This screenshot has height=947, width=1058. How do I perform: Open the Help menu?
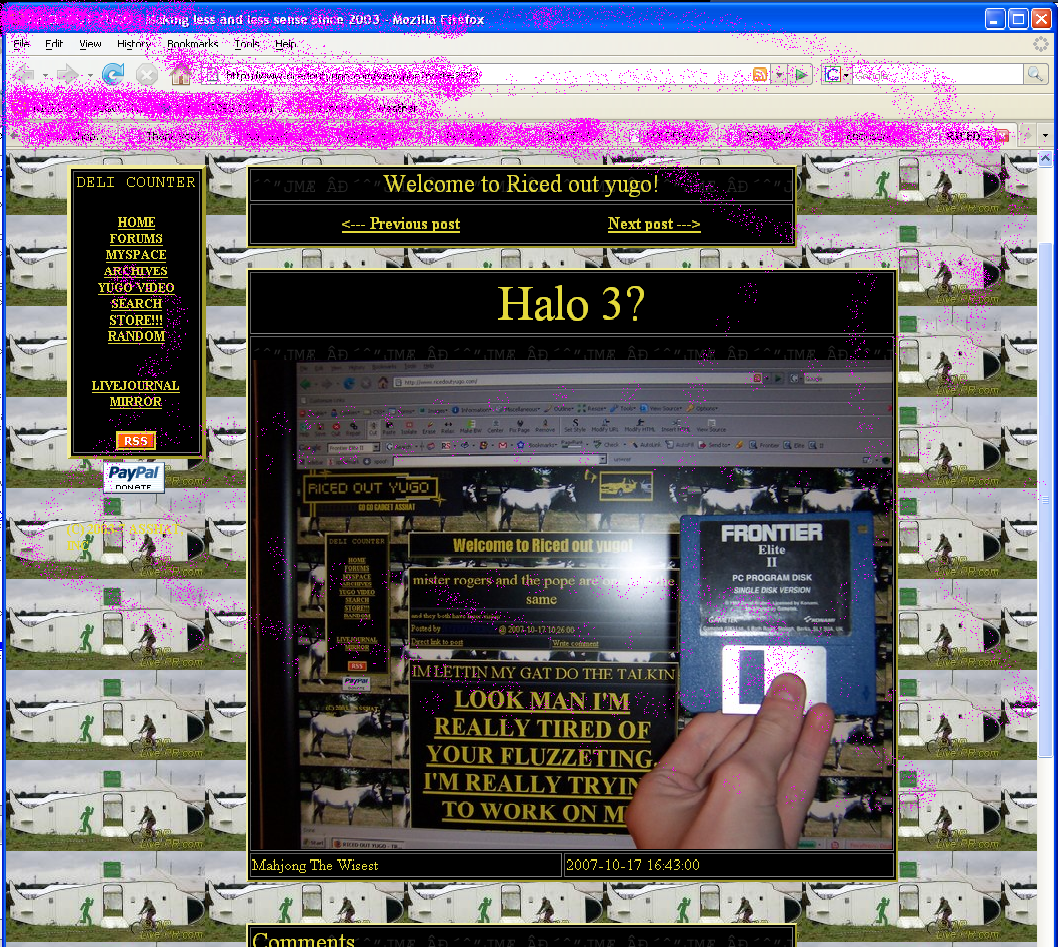(x=285, y=44)
